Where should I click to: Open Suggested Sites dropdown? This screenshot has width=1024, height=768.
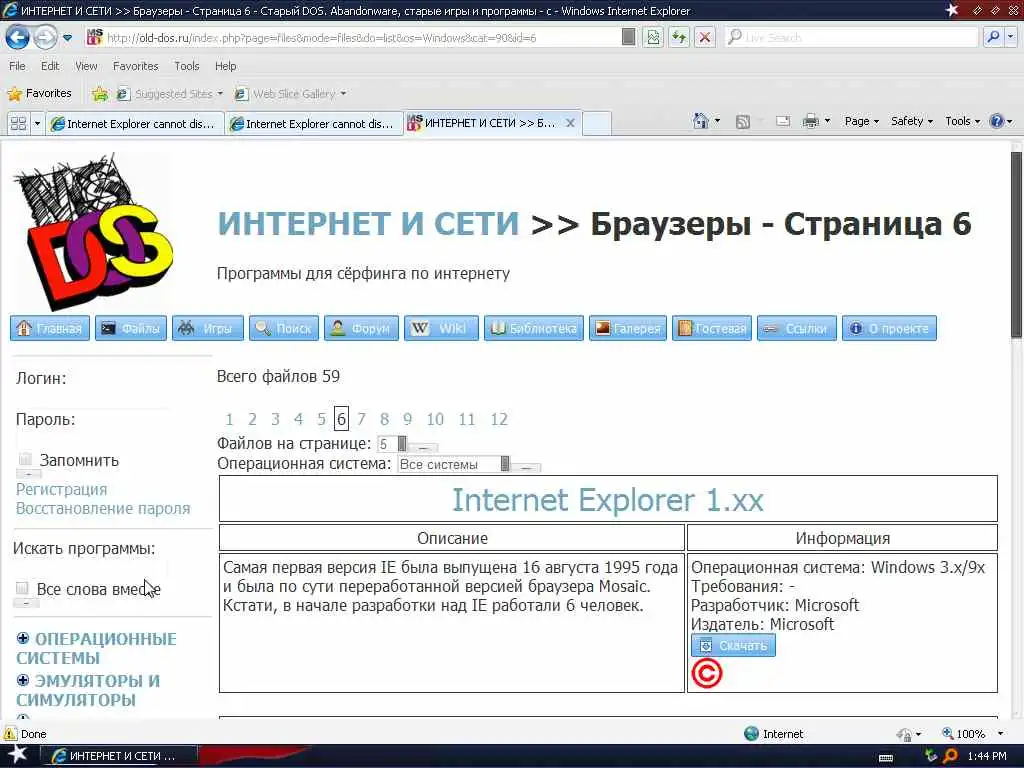point(170,94)
